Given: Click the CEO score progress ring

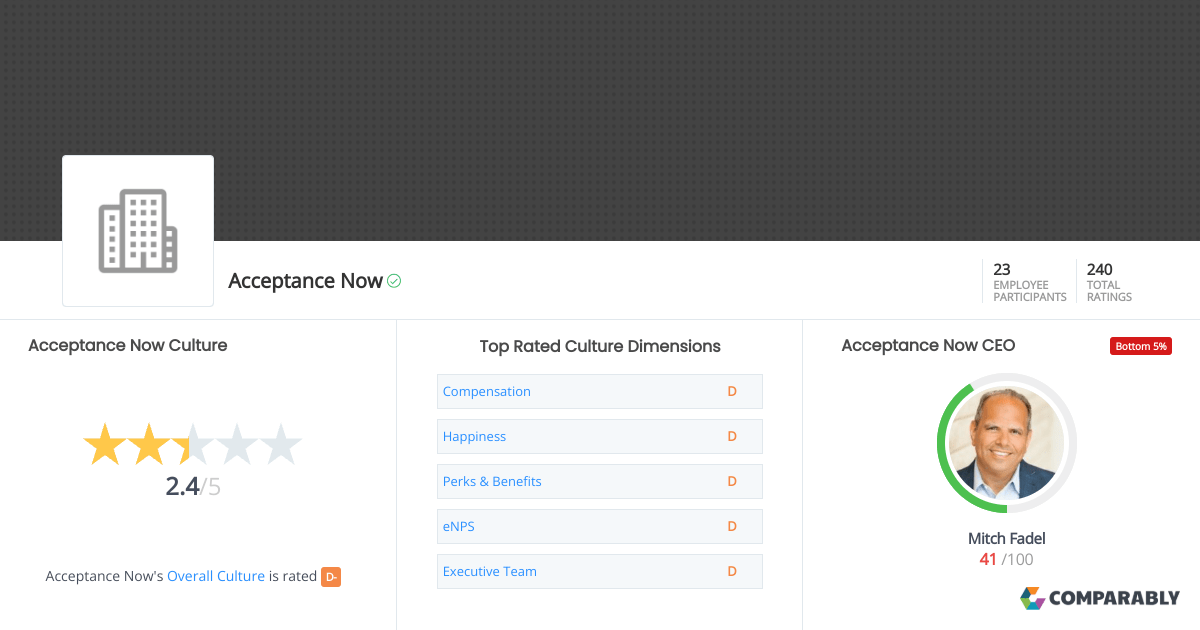Looking at the screenshot, I should click(1007, 443).
